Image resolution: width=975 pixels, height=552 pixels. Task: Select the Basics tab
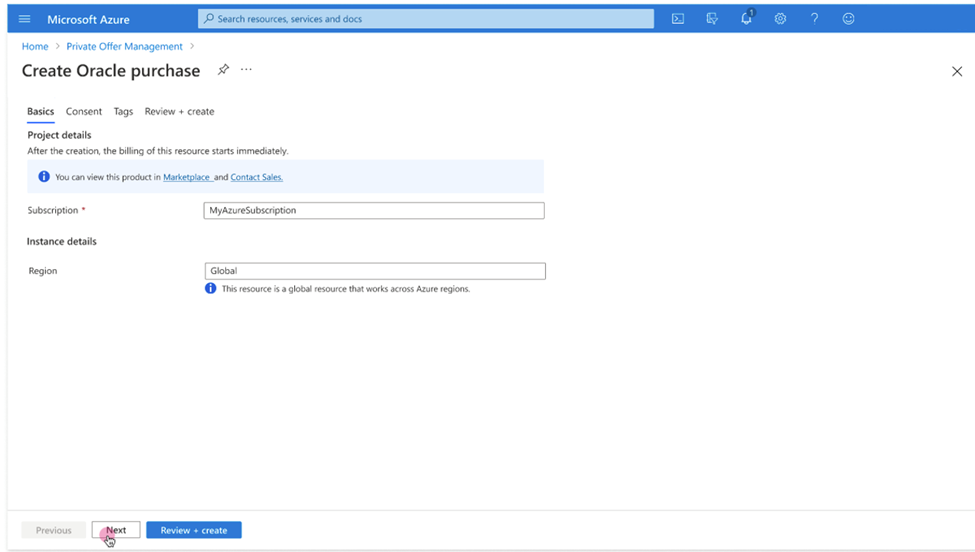tap(40, 111)
